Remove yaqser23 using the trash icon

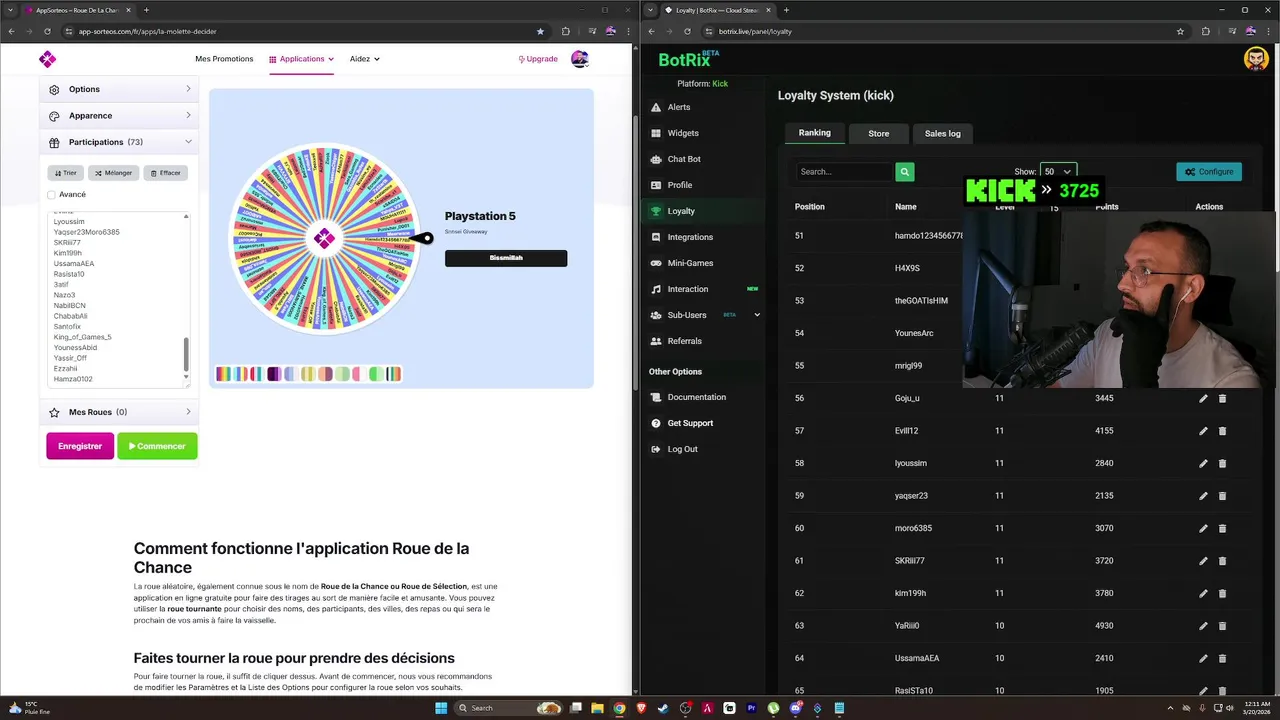1222,496
